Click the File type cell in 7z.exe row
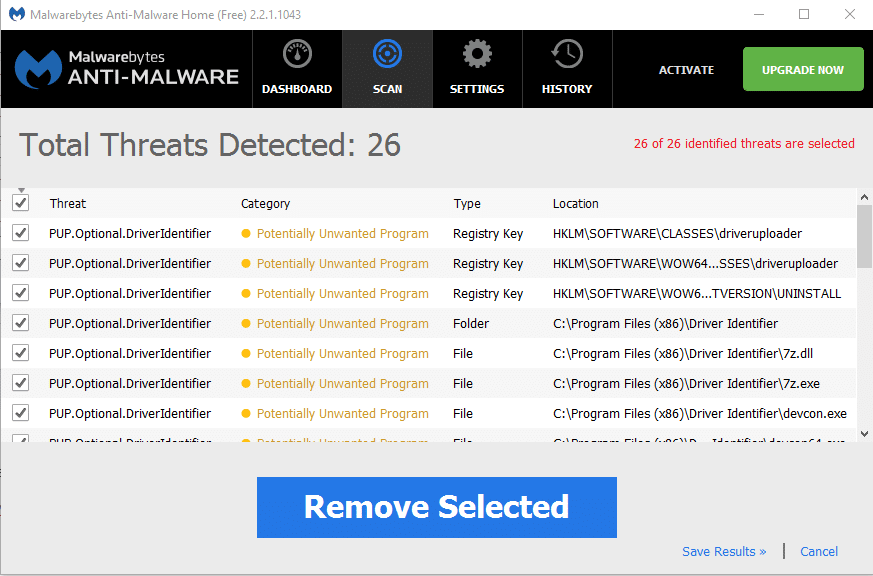 463,384
